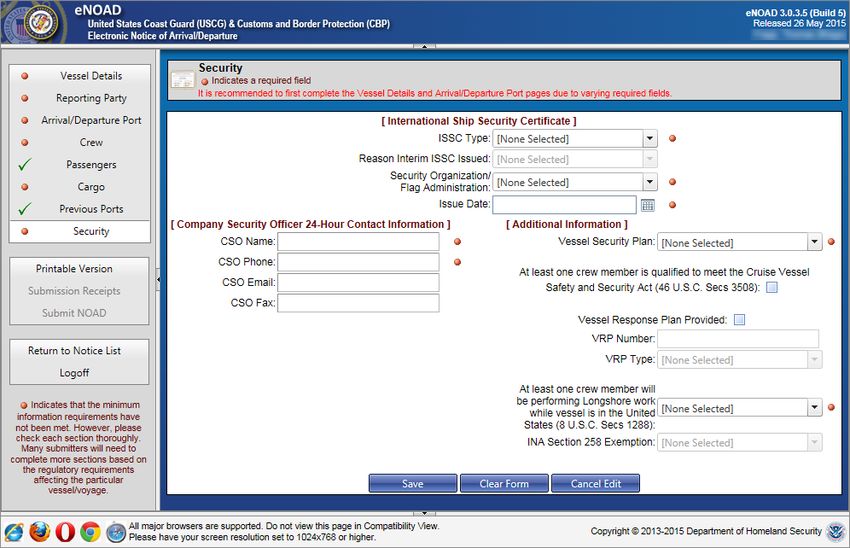Click the Security page header icon
This screenshot has height=548, width=850.
[x=183, y=80]
